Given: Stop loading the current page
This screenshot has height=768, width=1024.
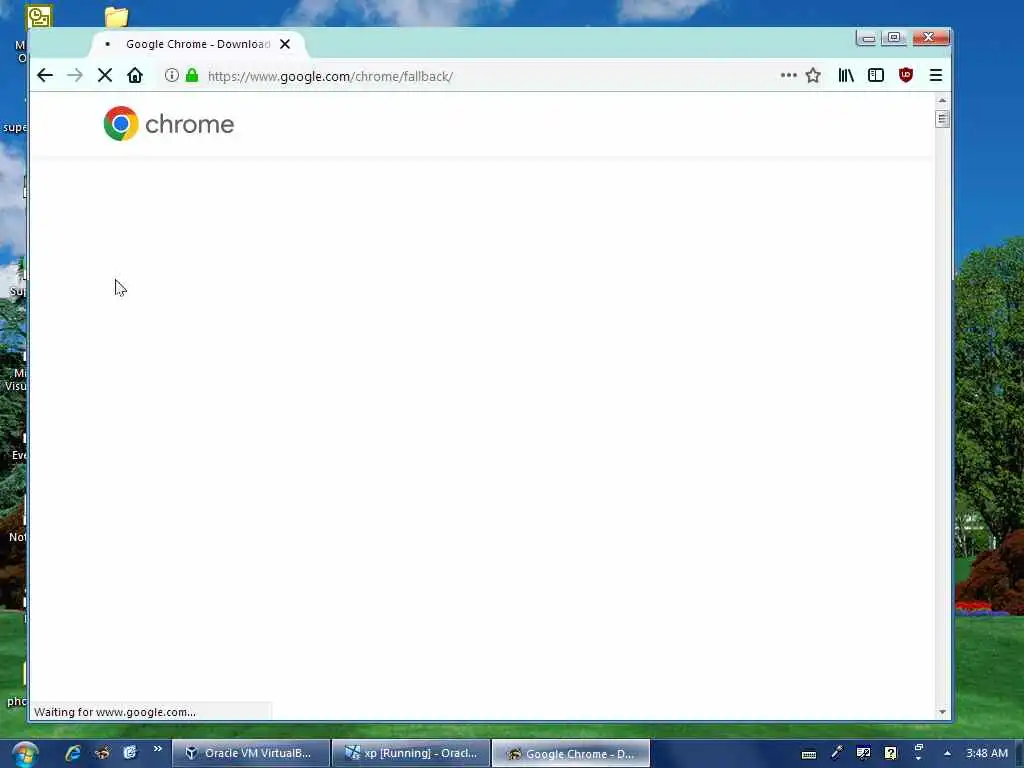Looking at the screenshot, I should pyautogui.click(x=104, y=76).
